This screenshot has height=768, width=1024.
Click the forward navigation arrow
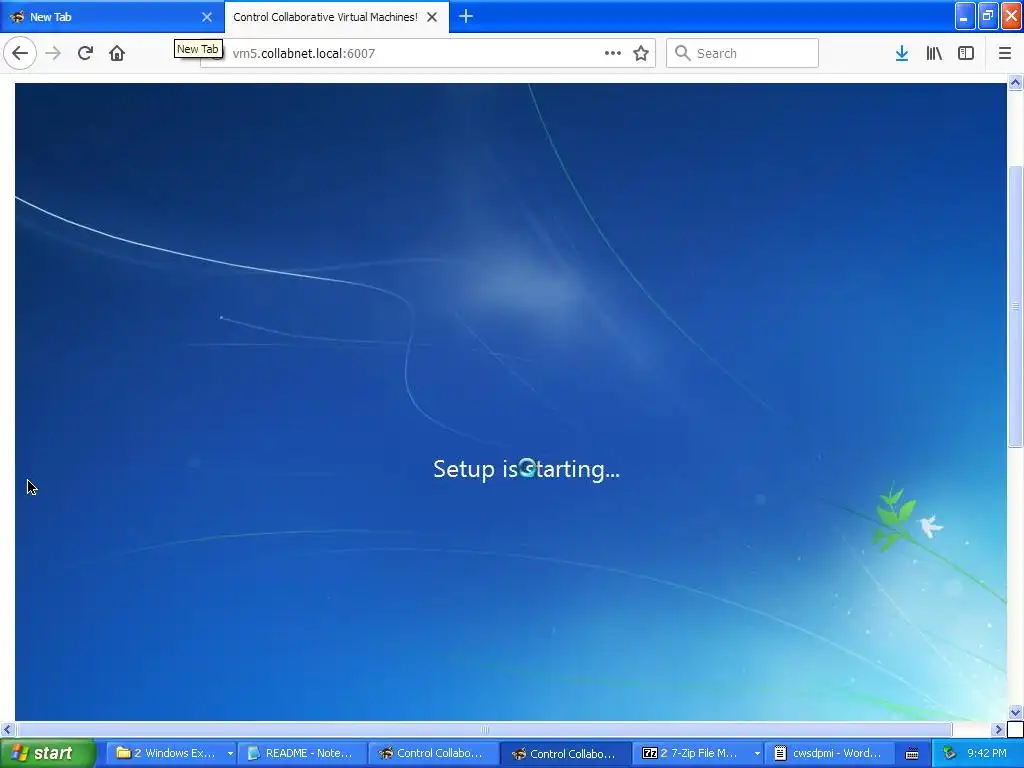53,53
